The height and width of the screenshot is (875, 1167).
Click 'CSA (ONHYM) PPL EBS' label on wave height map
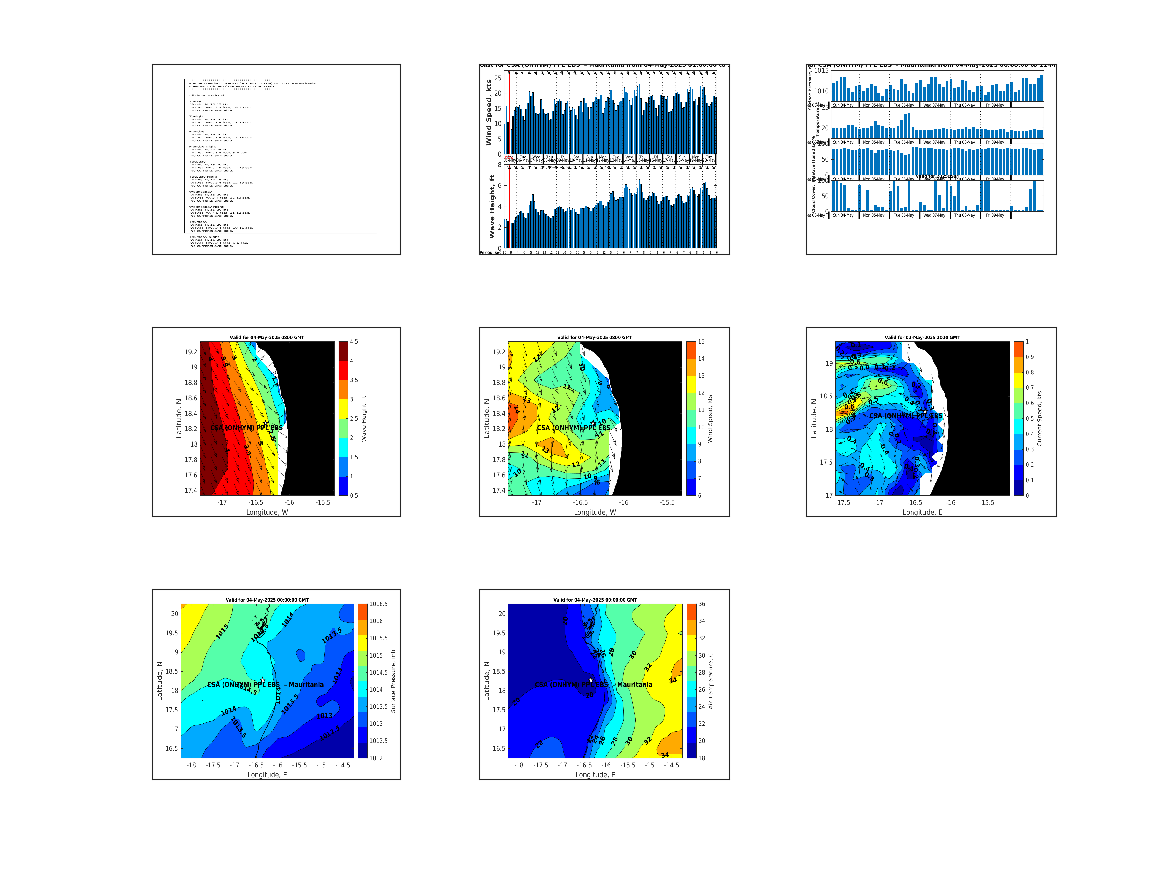pos(246,428)
